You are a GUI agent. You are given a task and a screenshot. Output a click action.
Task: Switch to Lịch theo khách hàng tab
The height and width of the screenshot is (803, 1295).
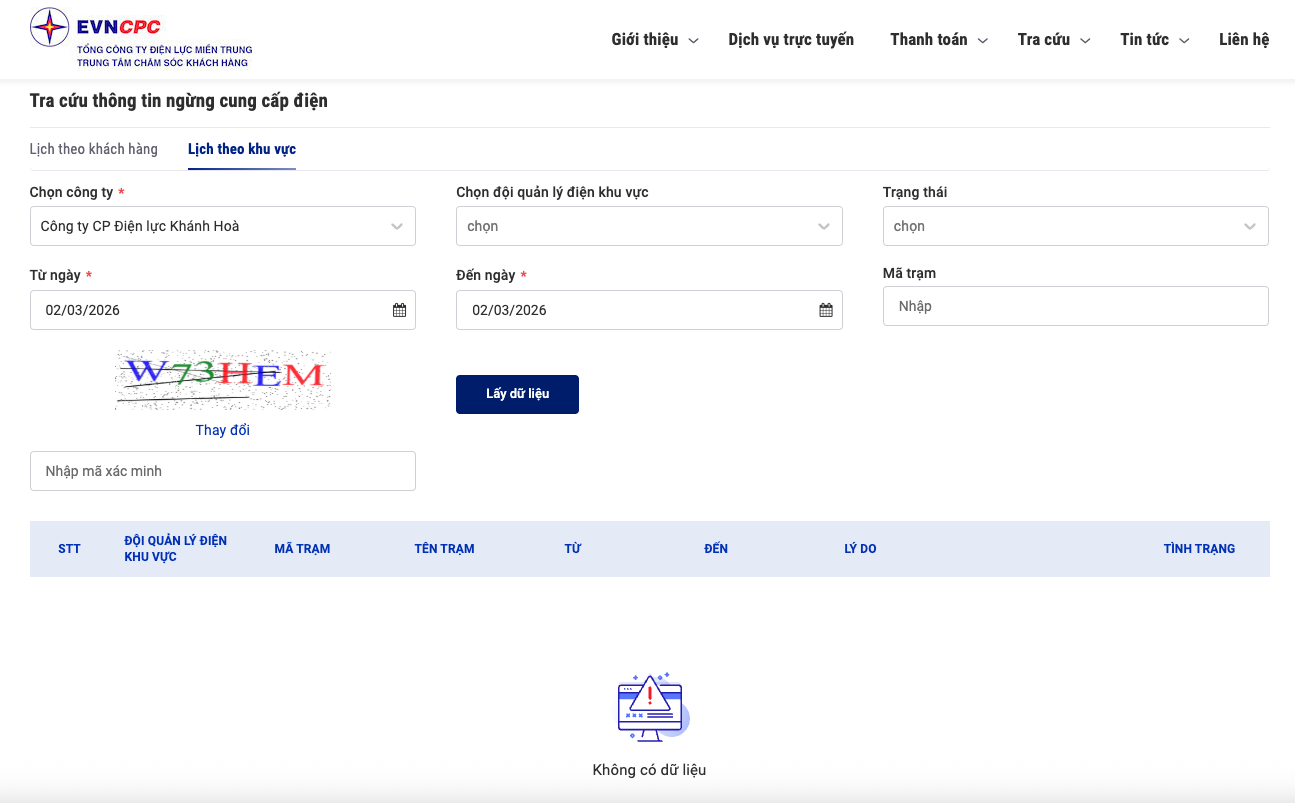[94, 149]
